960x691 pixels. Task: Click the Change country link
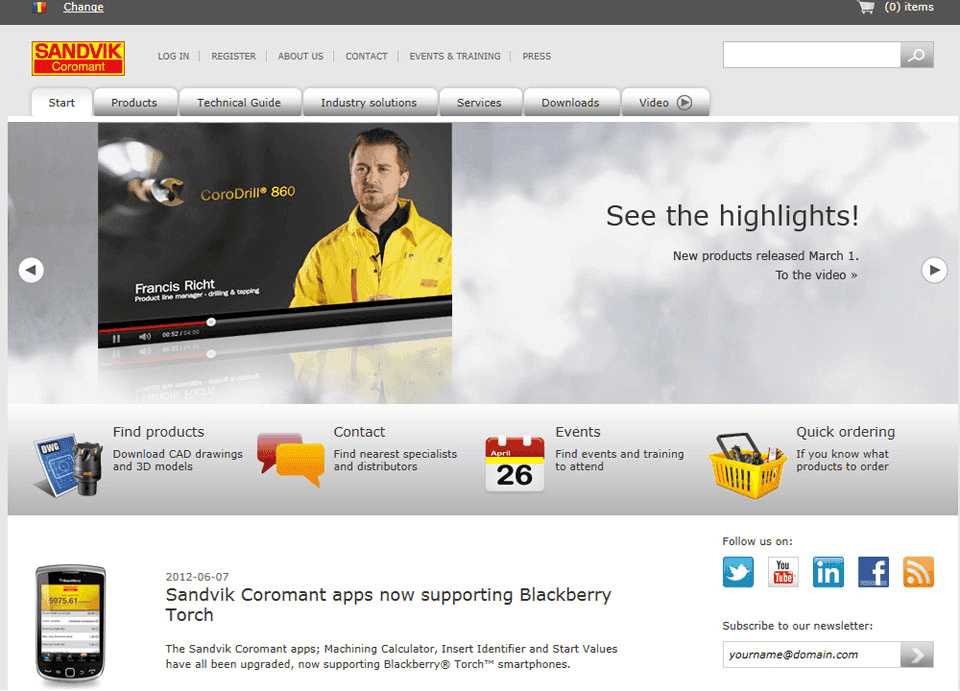(x=83, y=7)
